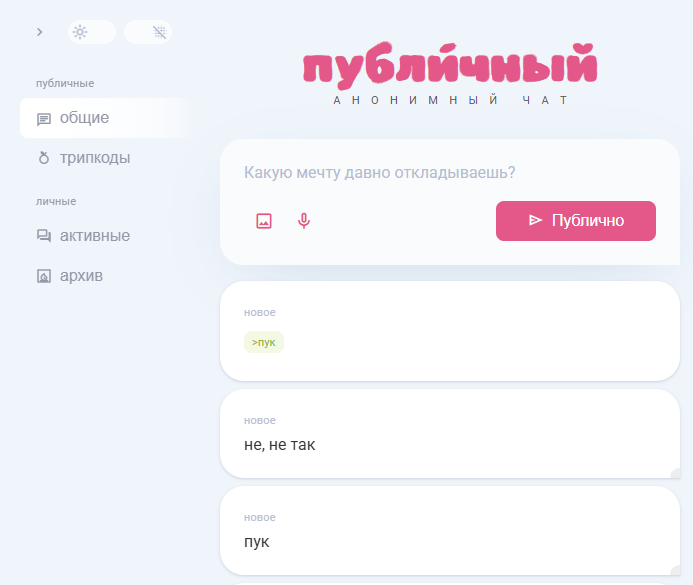The width and height of the screenshot is (693, 585).
Task: Click the green >пук quote tag
Action: (x=264, y=342)
